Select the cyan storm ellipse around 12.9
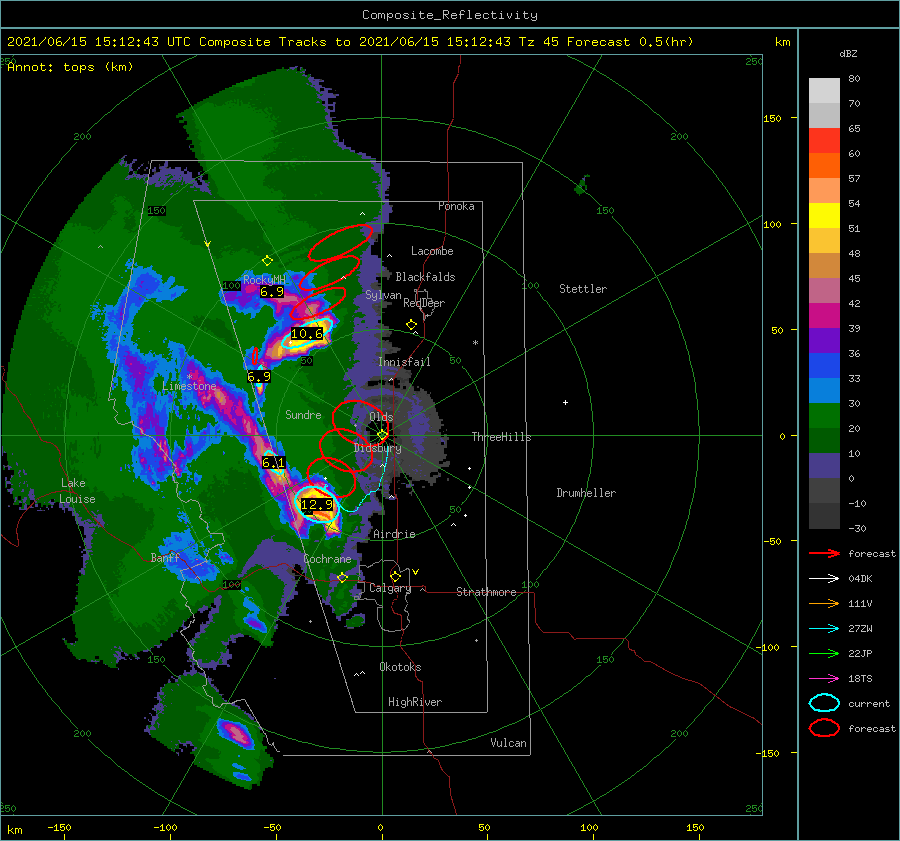 point(317,503)
